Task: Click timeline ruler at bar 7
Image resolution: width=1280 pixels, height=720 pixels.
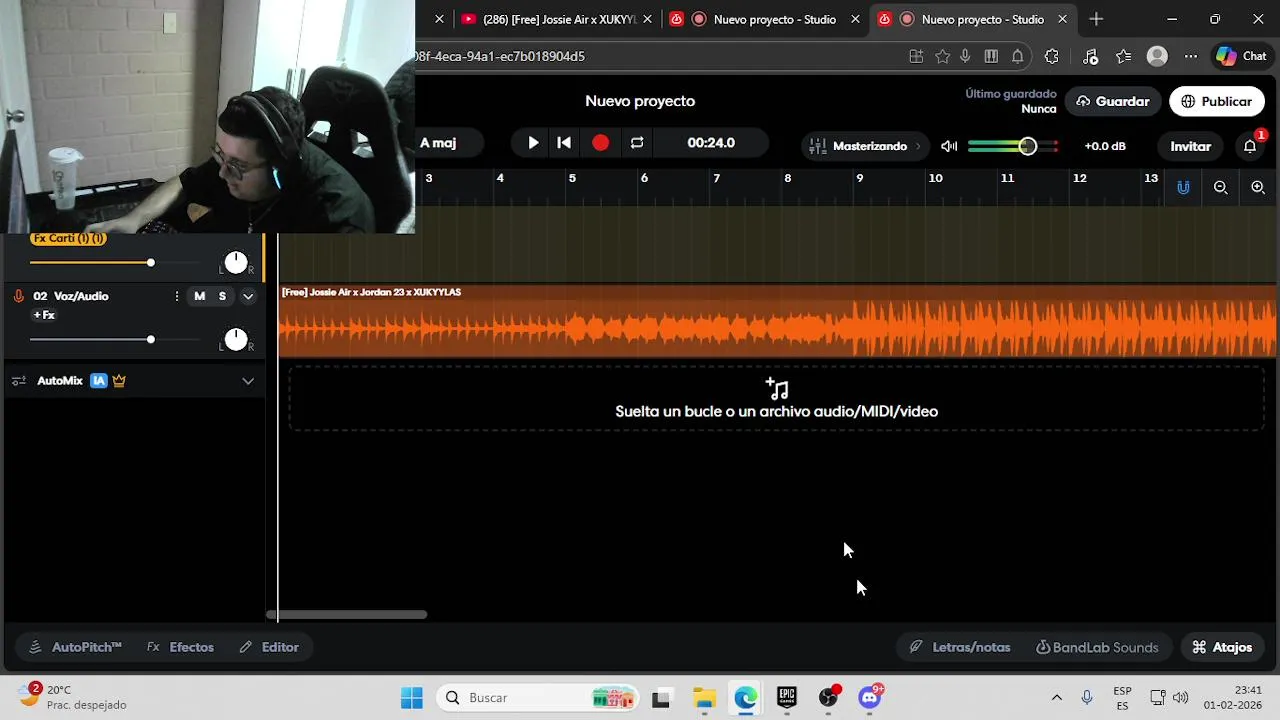Action: (x=716, y=178)
